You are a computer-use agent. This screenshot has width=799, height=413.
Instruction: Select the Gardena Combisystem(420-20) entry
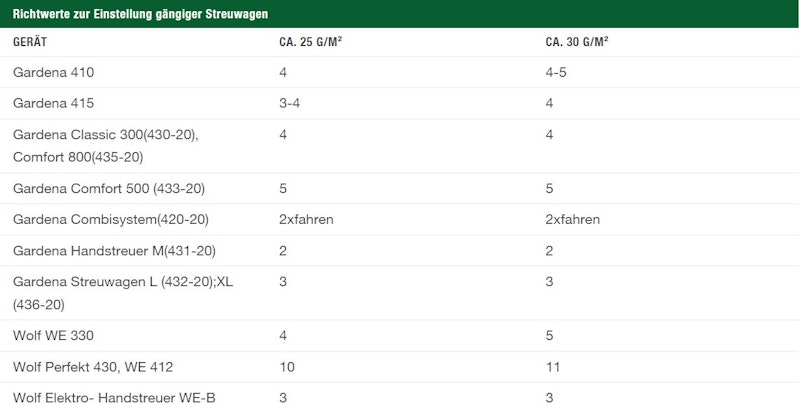[x=111, y=220]
